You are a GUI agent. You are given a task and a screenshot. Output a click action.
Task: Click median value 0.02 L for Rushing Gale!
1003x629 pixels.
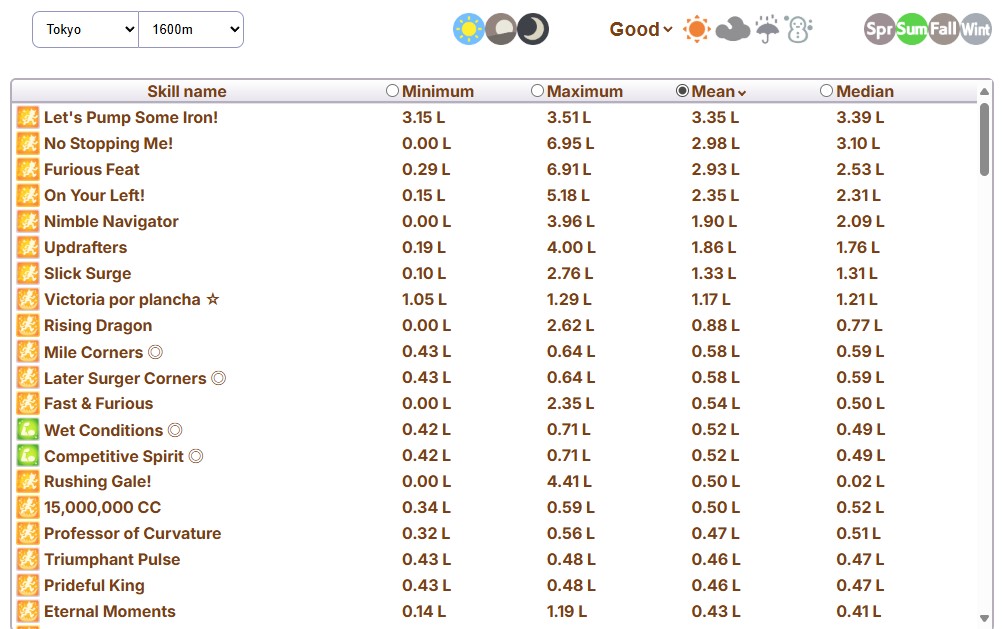(x=860, y=481)
